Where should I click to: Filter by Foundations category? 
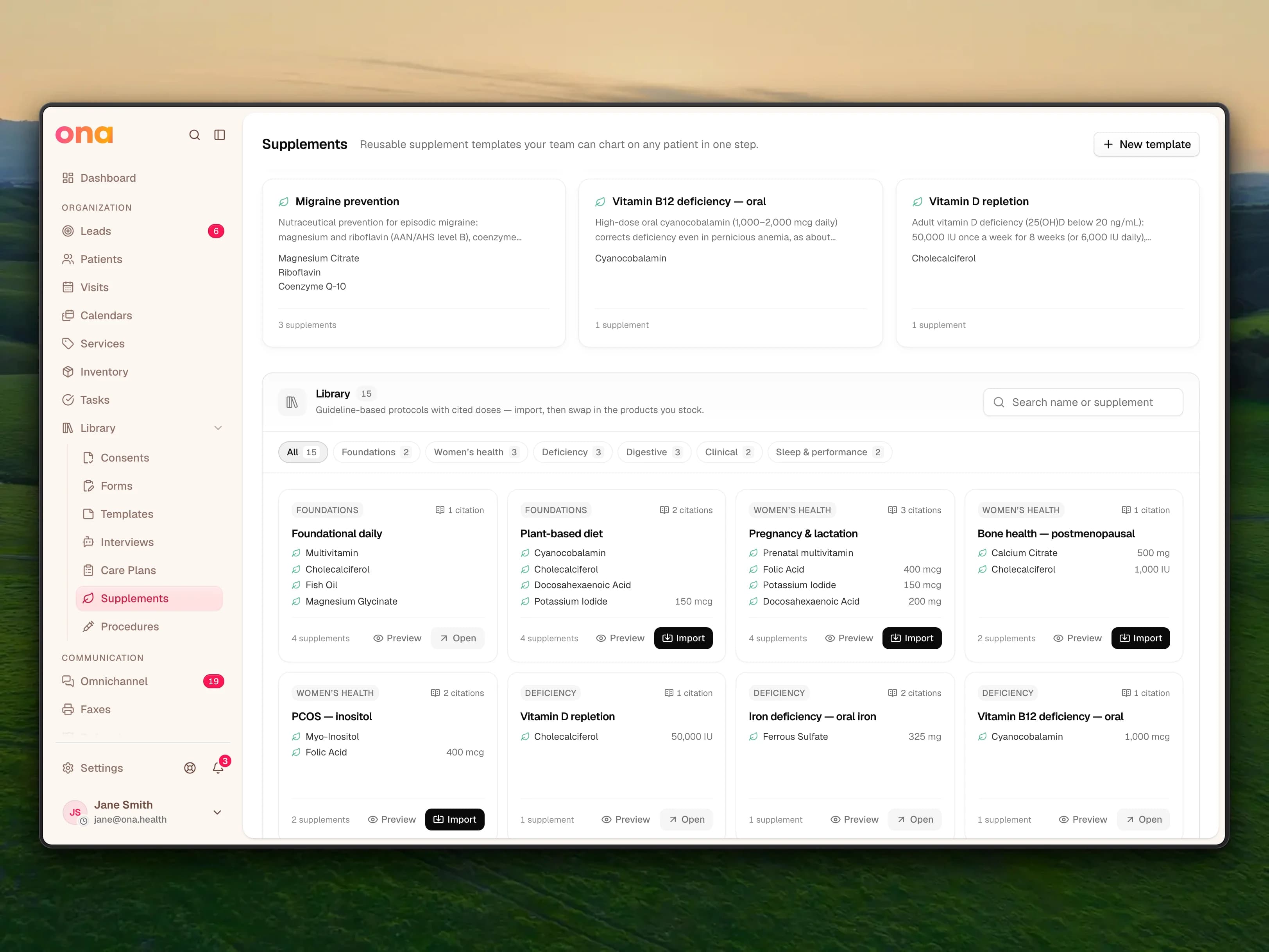point(376,452)
